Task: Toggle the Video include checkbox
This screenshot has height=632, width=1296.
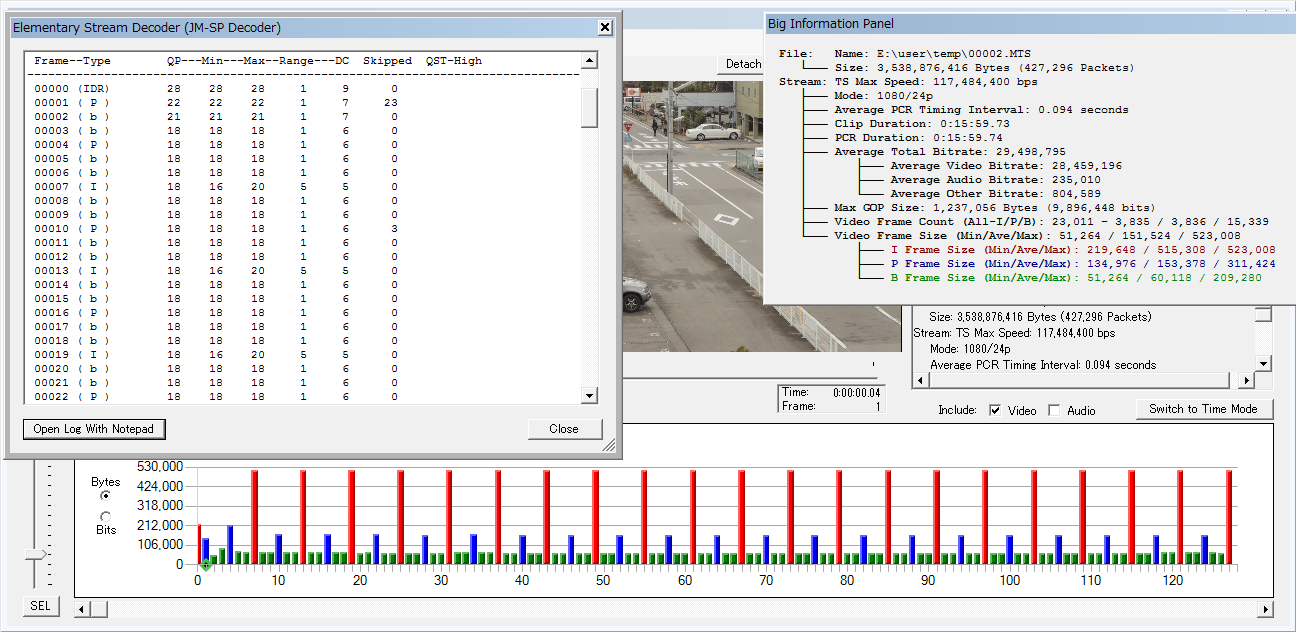Action: (x=995, y=410)
